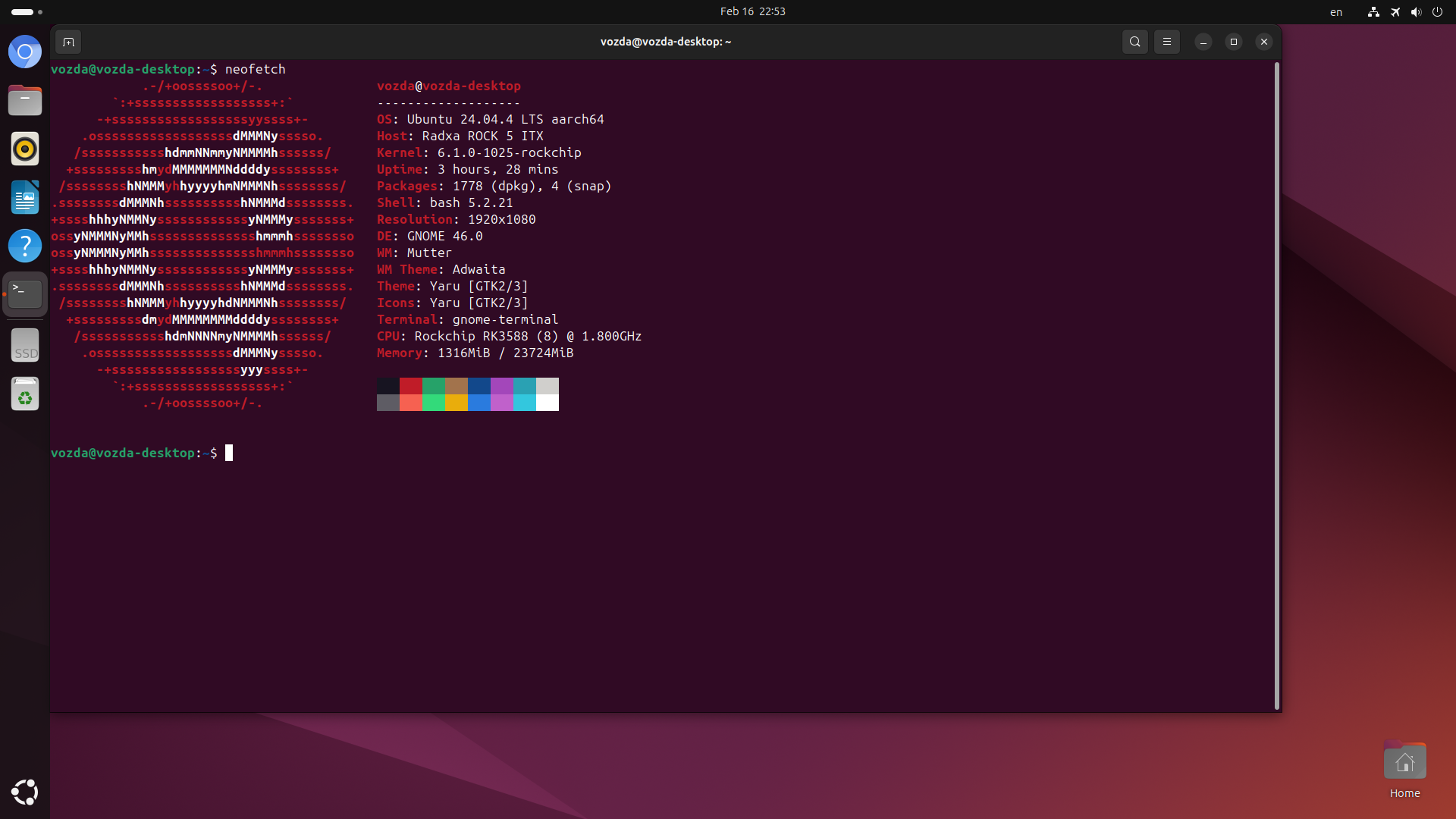Click the Terminal dock icon

pos(25,293)
